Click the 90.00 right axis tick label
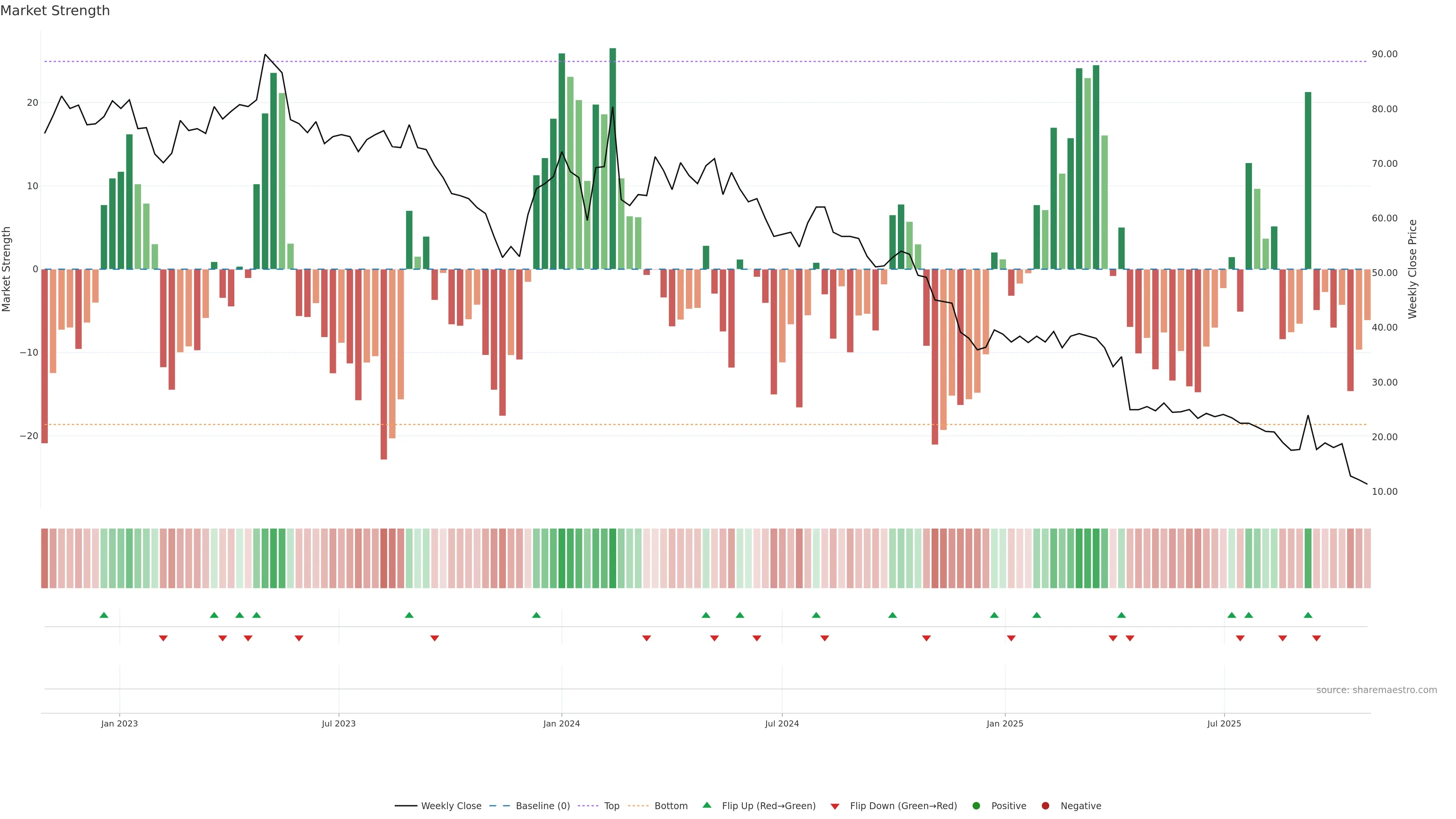This screenshot has width=1456, height=819. (x=1384, y=54)
